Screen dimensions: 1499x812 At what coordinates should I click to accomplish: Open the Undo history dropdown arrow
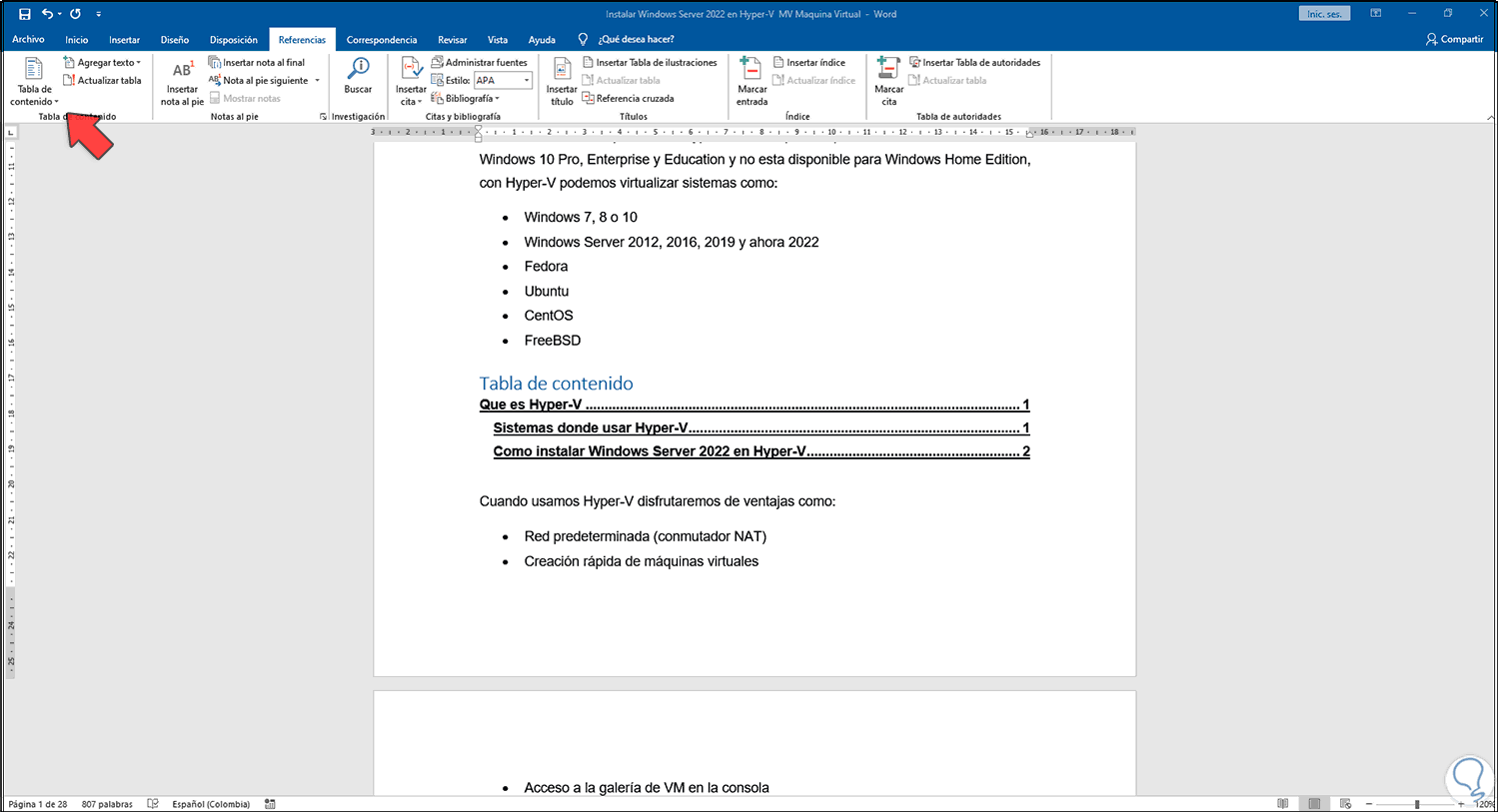click(x=60, y=14)
